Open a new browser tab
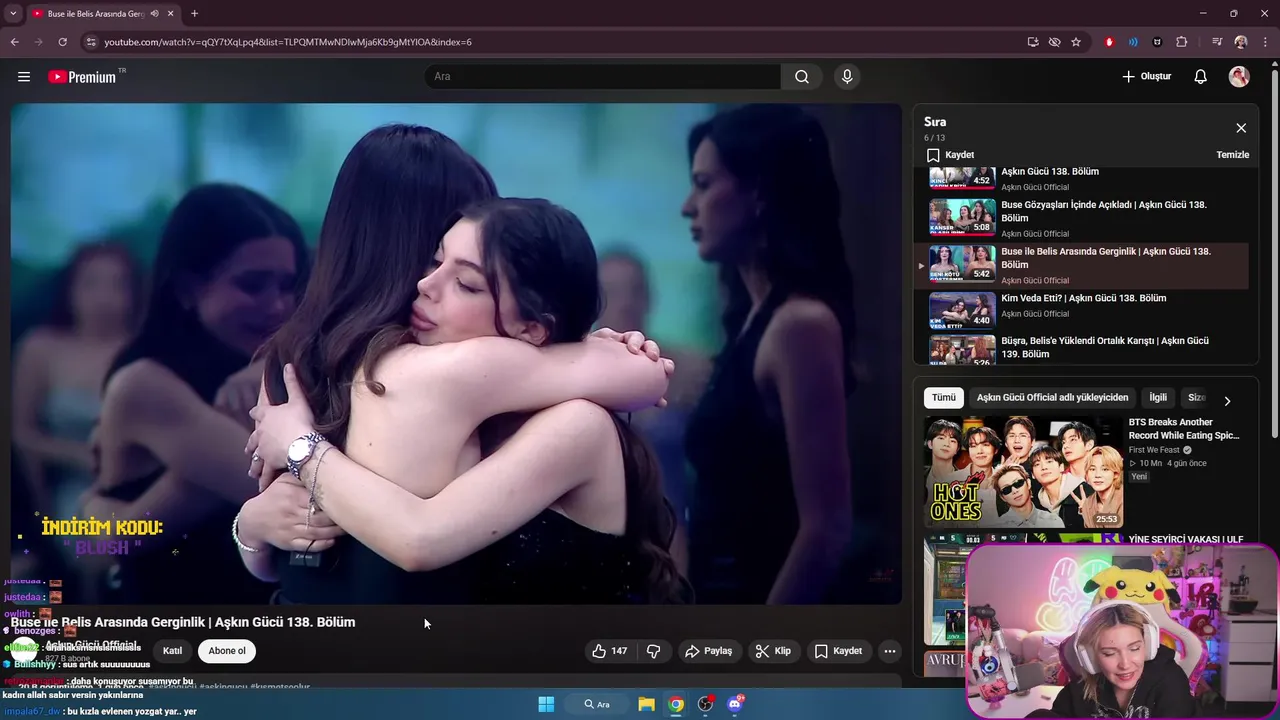 pos(194,14)
